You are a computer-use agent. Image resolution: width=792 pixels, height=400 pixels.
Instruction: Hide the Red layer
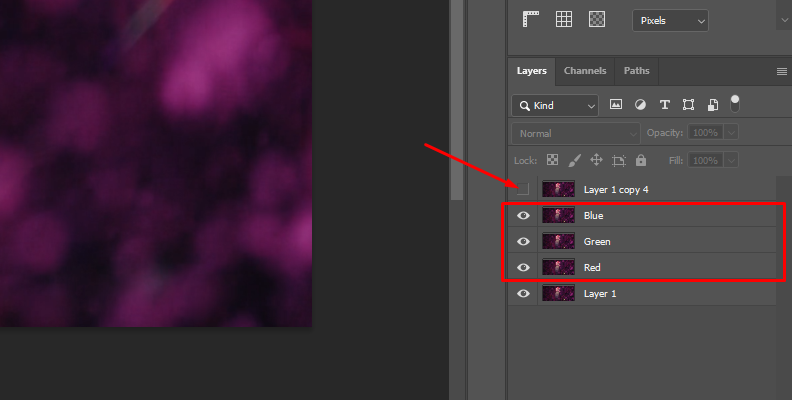523,267
